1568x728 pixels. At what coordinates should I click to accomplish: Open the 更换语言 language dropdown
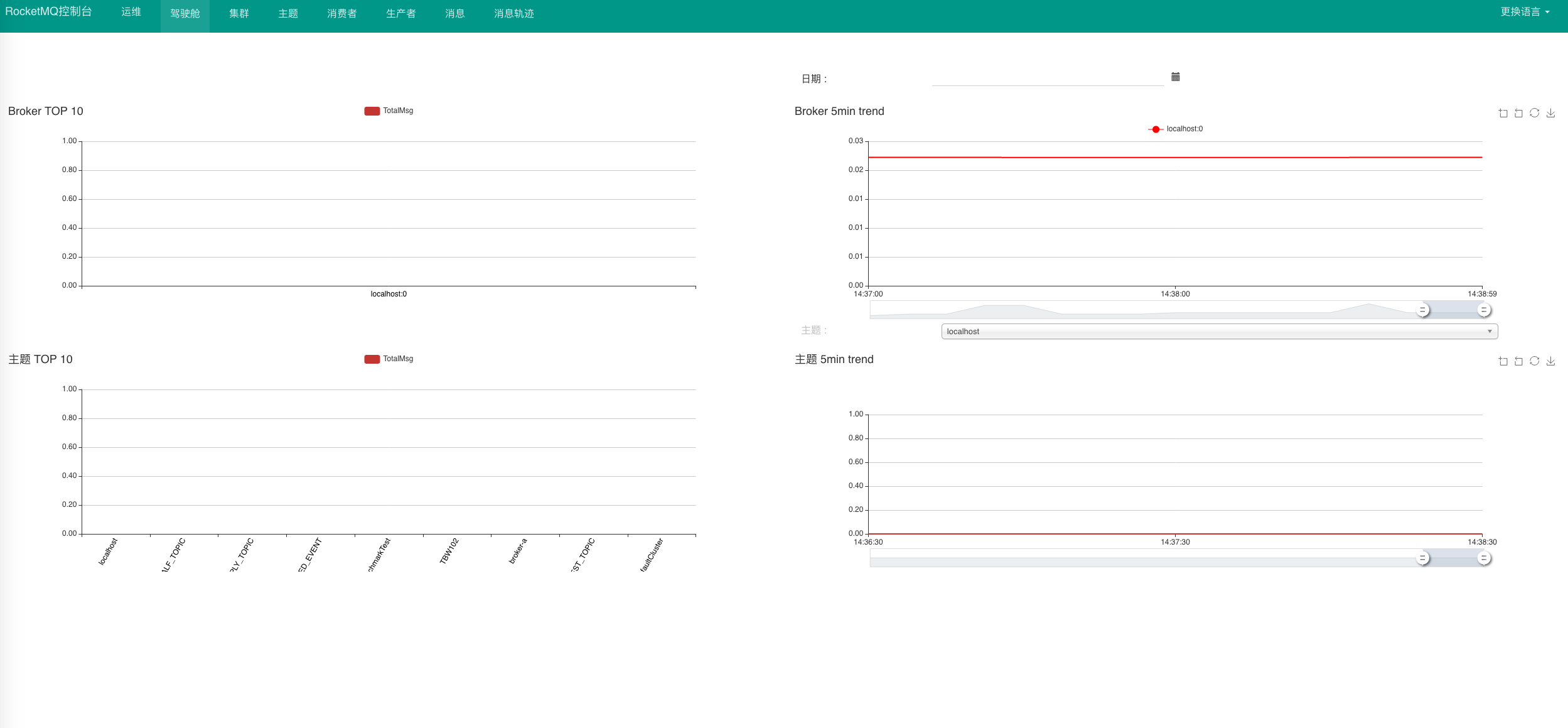(1525, 12)
